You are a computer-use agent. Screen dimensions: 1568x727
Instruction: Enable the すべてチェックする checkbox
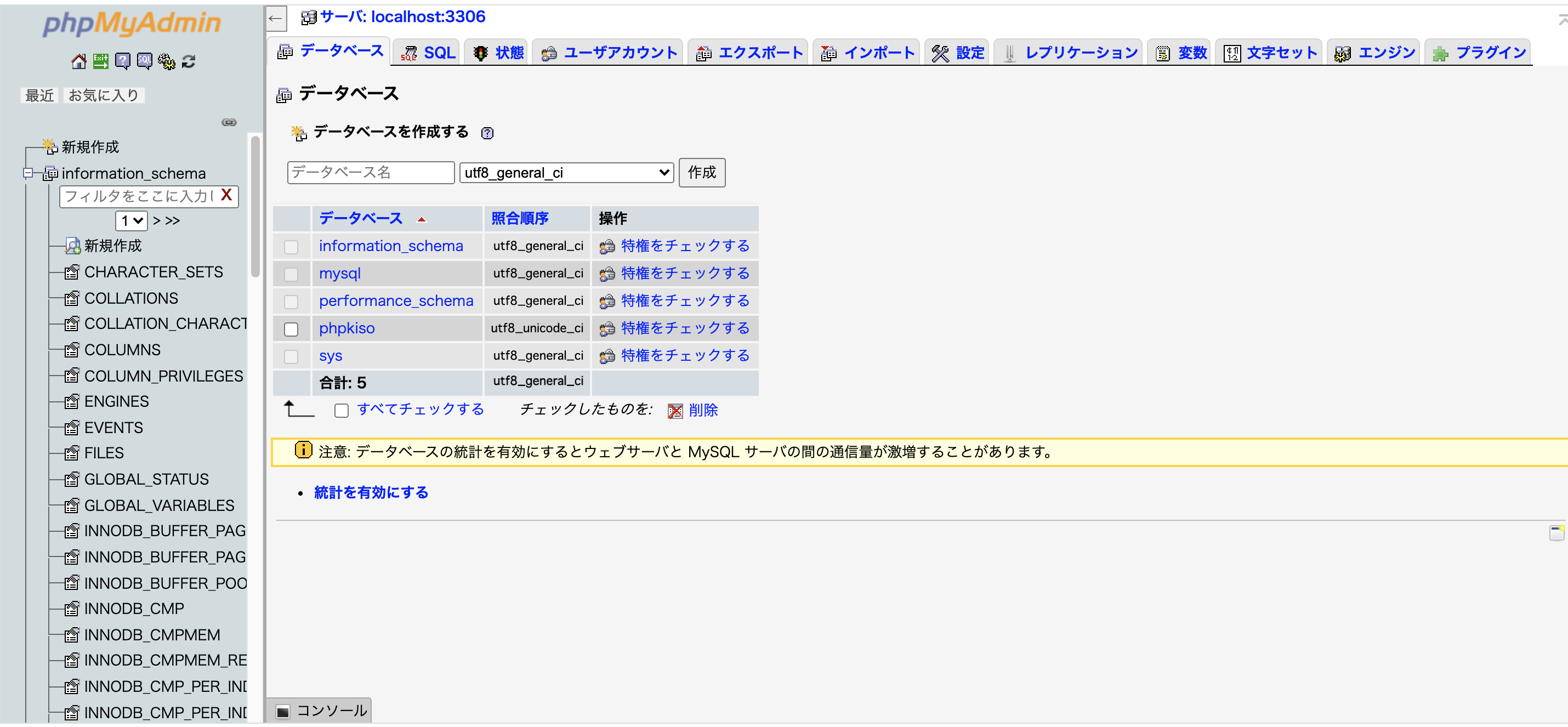342,411
